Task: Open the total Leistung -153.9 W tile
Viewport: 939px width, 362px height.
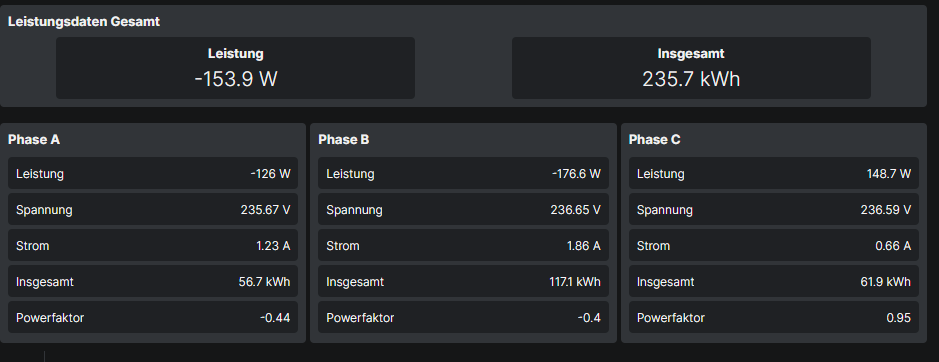Action: click(x=235, y=68)
